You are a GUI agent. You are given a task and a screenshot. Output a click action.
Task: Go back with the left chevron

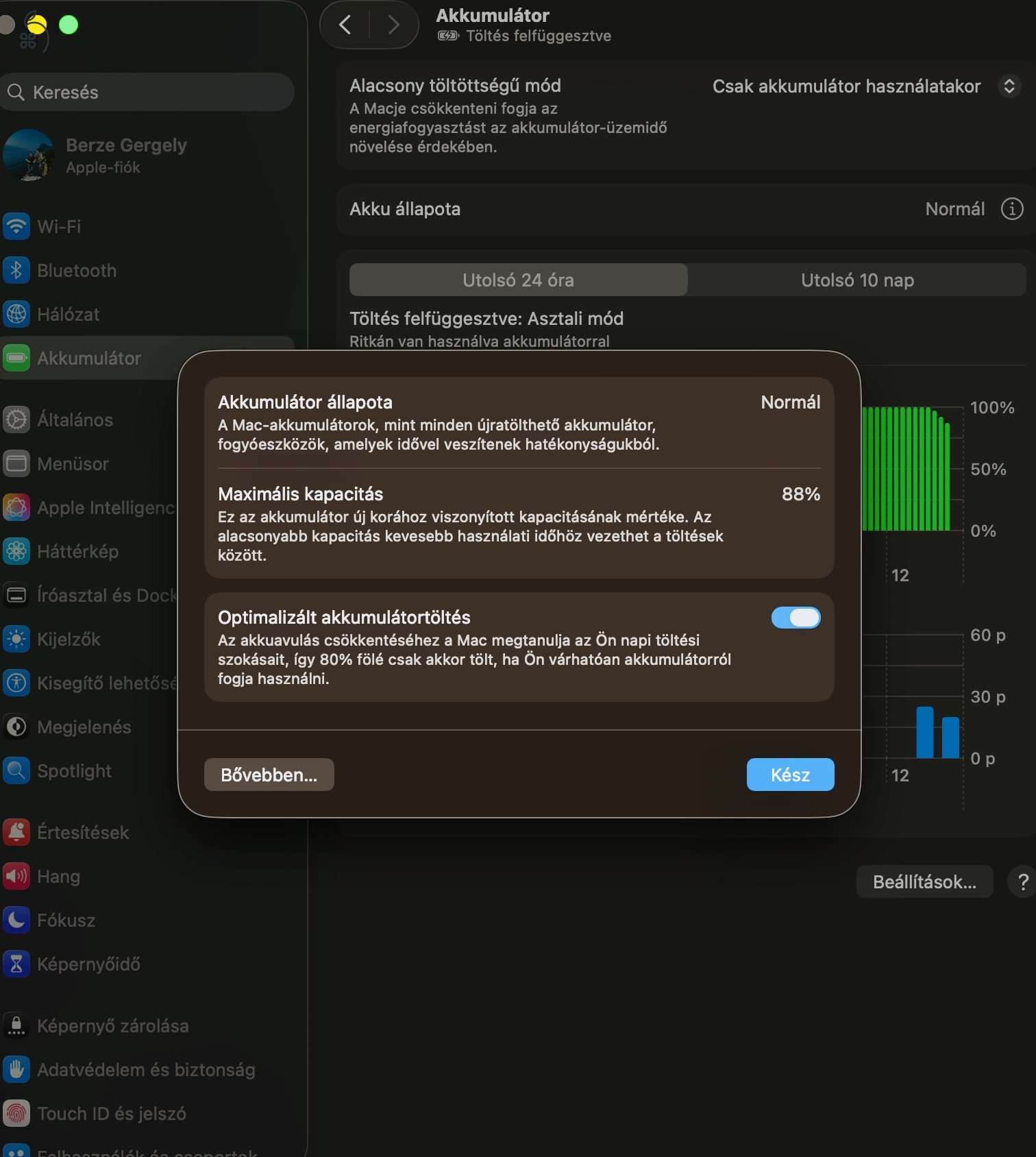tap(345, 25)
